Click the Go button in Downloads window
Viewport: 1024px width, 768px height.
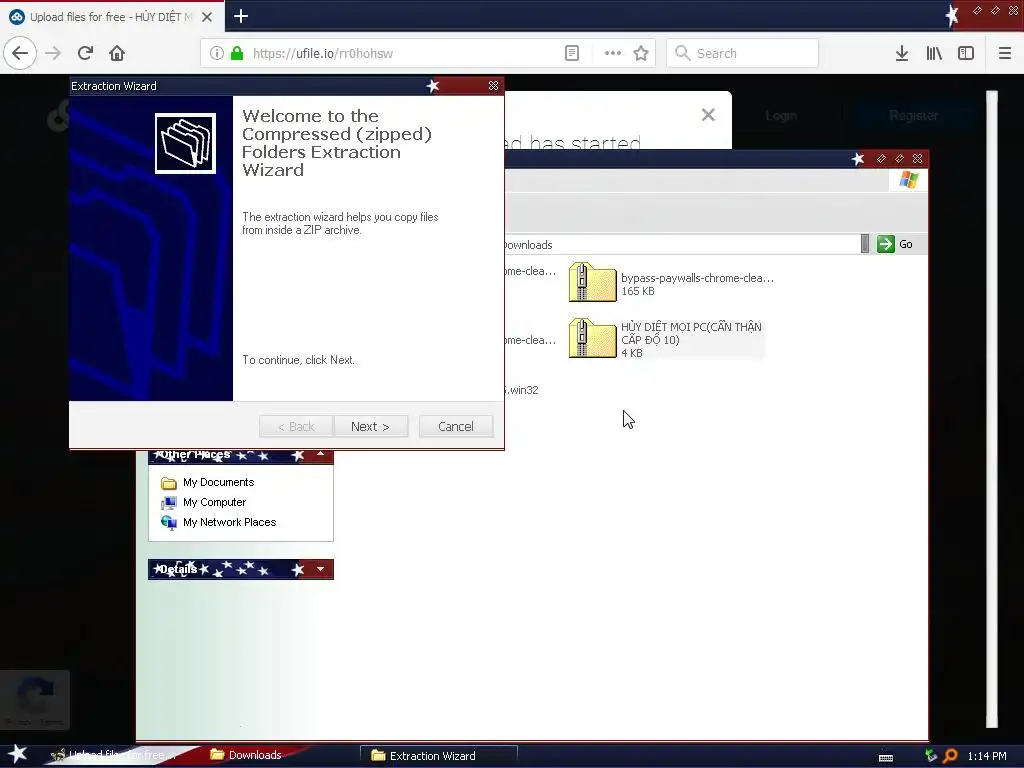click(x=895, y=244)
